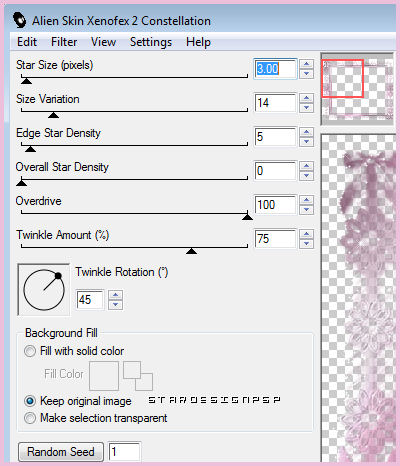
Task: Decrease Edge Star Density with down arrow
Action: pyautogui.click(x=306, y=142)
